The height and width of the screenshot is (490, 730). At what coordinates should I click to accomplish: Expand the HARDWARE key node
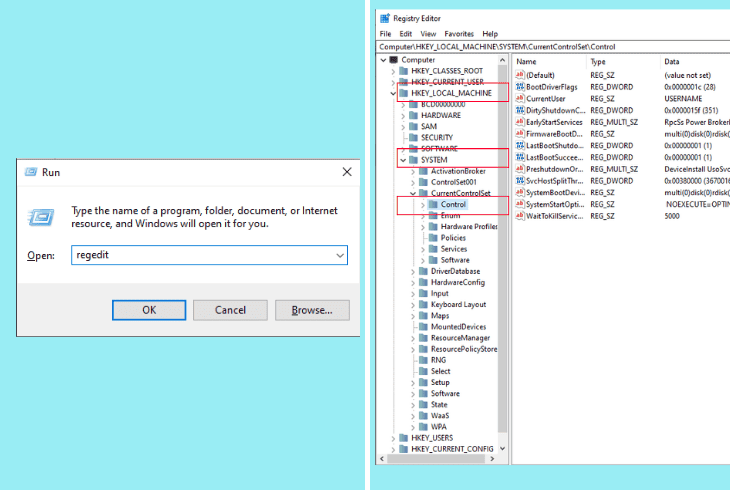click(403, 116)
